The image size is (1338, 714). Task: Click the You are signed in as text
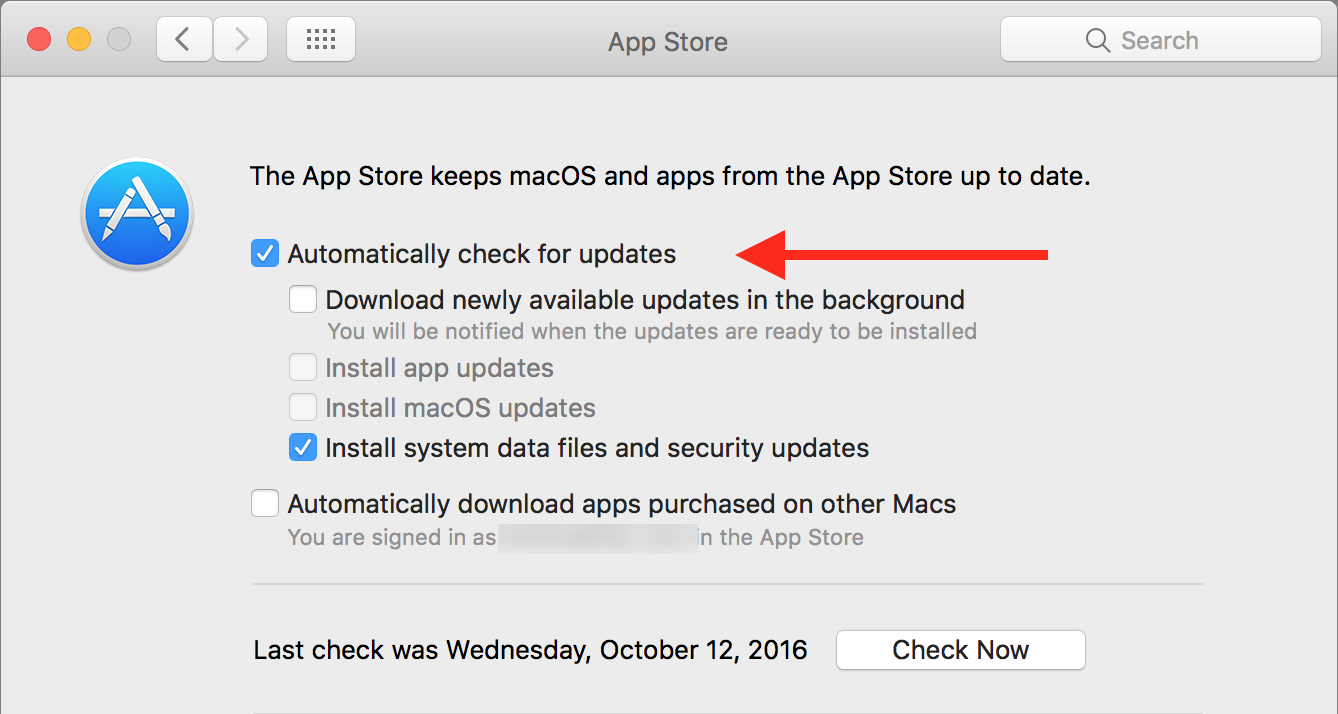391,537
